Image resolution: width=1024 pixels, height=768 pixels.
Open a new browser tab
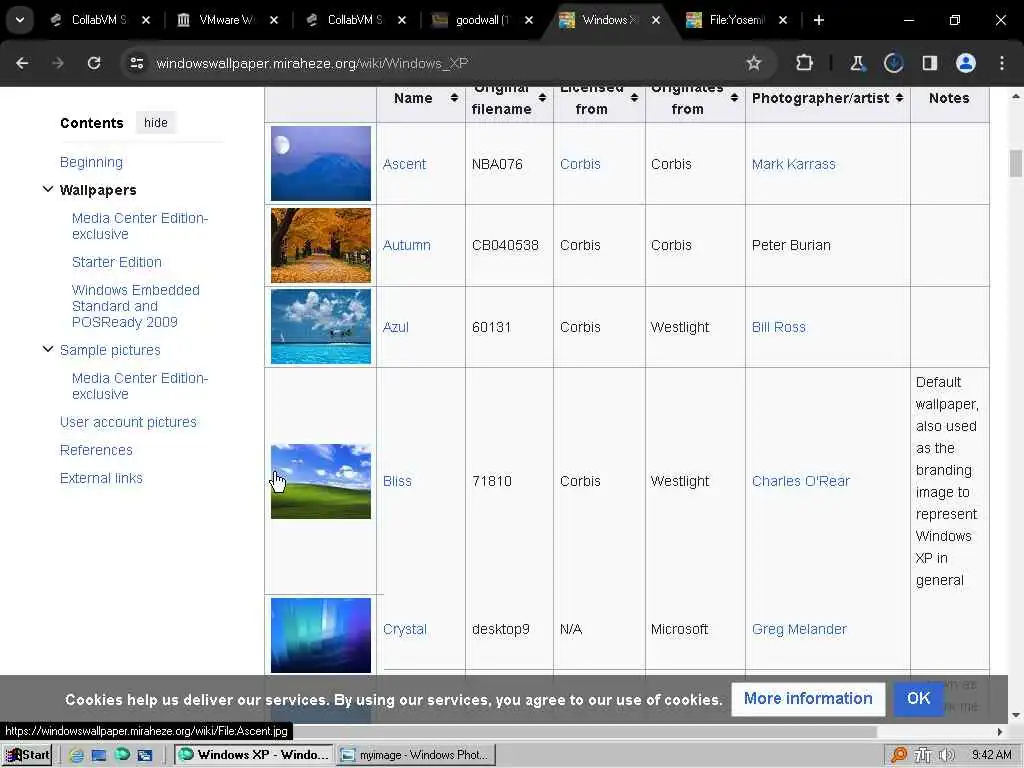[818, 20]
